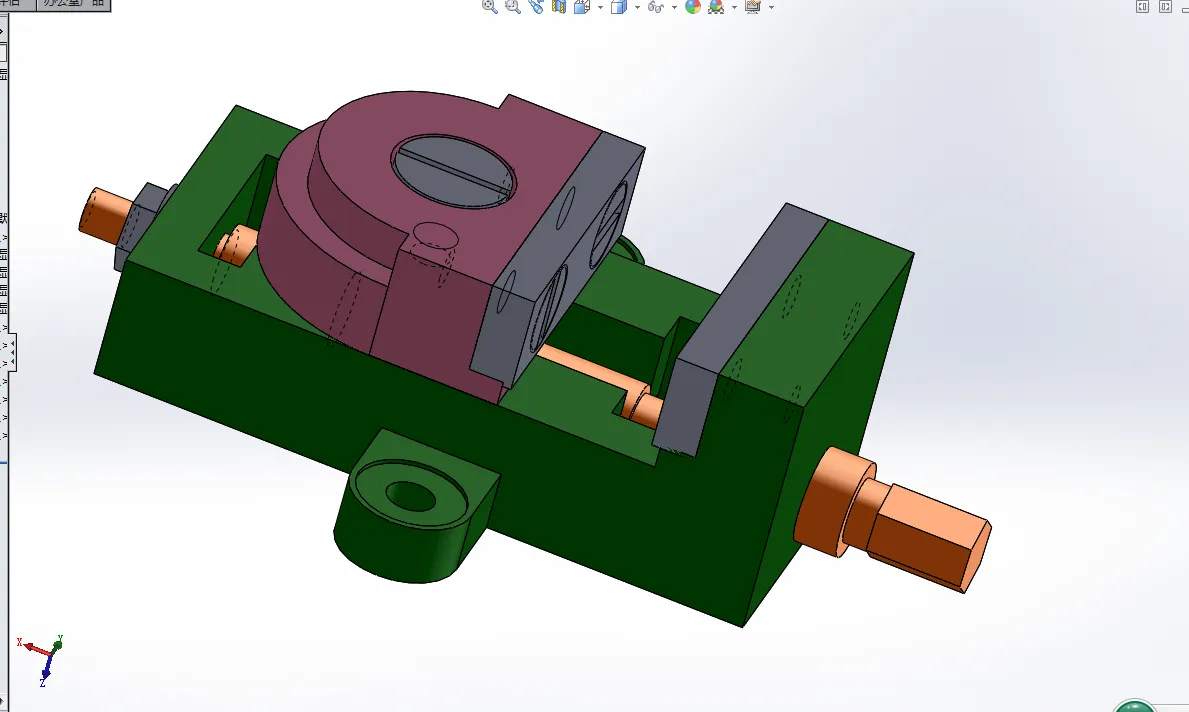Click the Edit Appearance color ball icon
Screen dimensions: 1189x712
pyautogui.click(x=693, y=7)
